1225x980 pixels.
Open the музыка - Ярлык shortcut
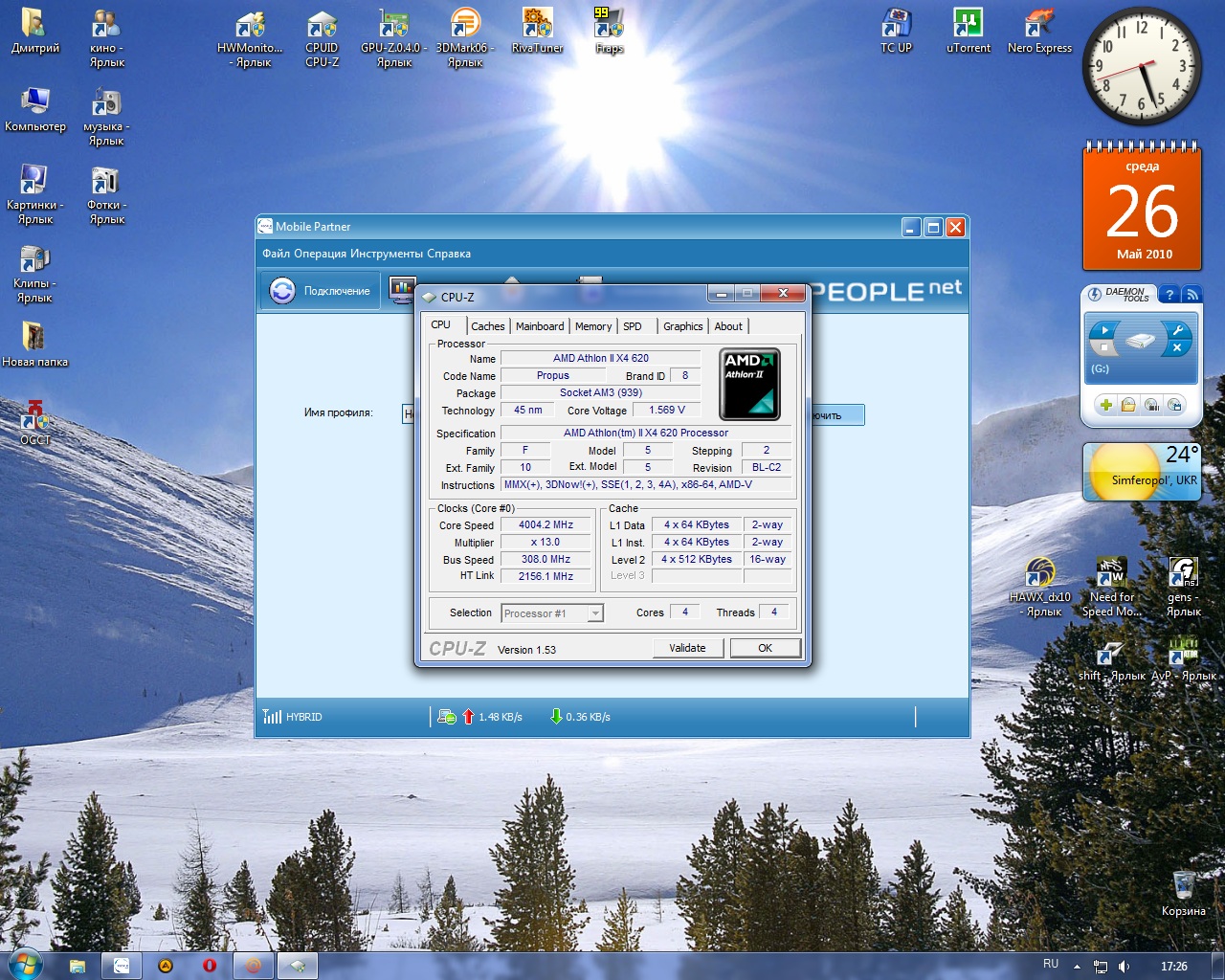106,117
